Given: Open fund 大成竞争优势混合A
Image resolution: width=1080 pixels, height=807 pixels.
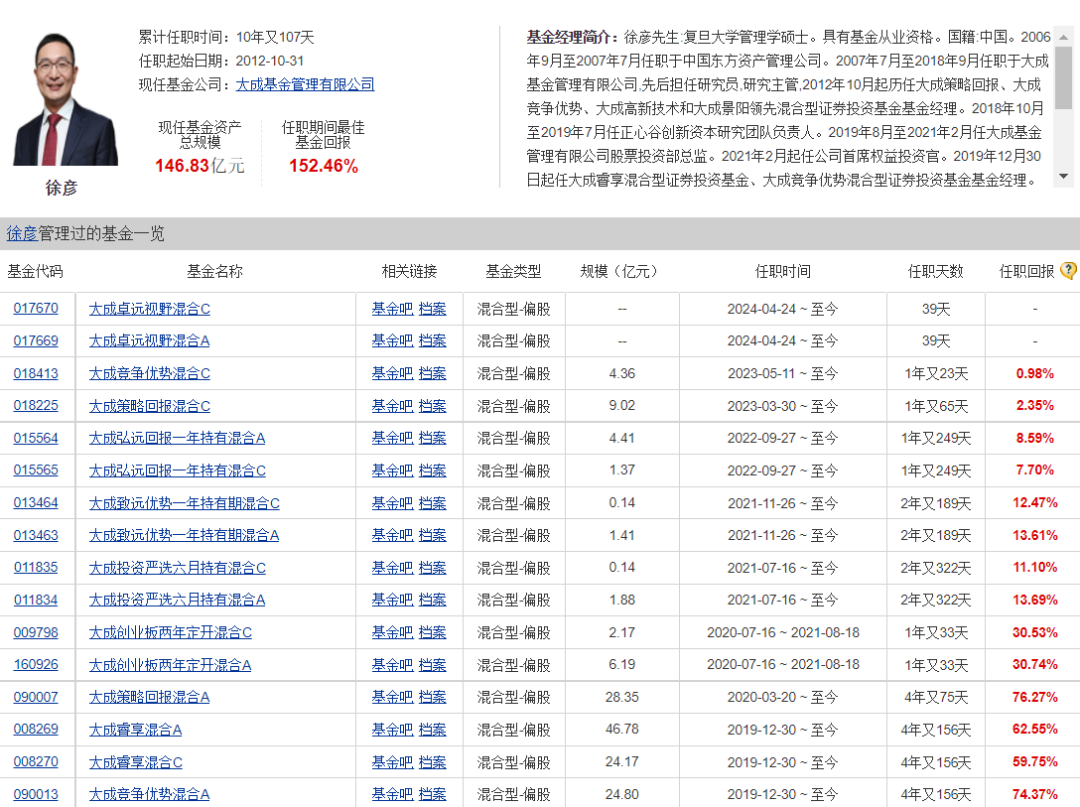Looking at the screenshot, I should (x=149, y=794).
